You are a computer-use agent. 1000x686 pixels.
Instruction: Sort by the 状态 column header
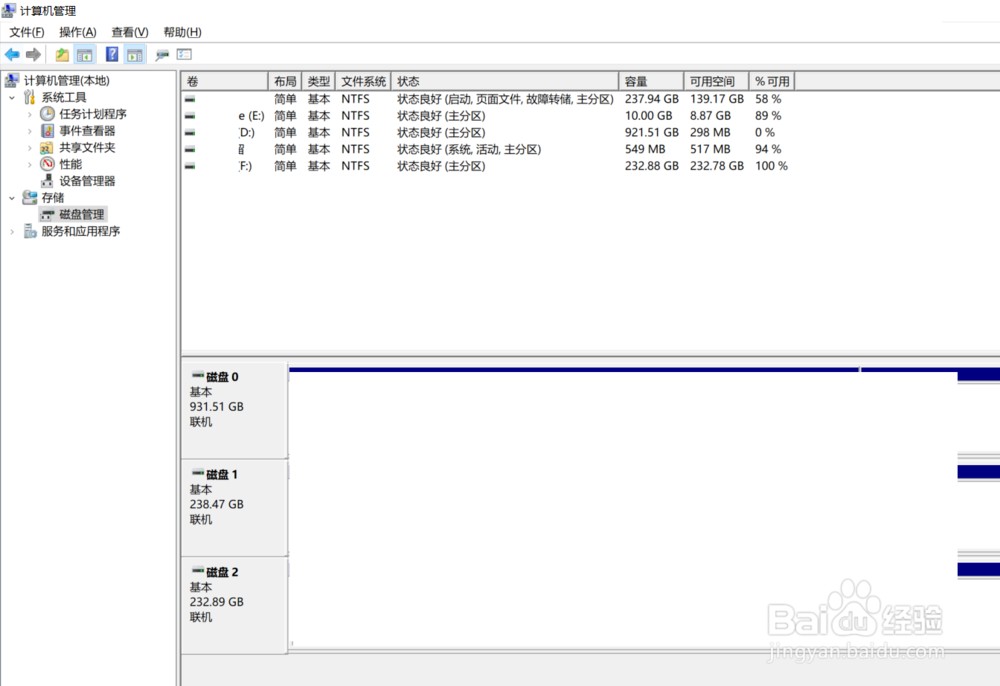point(505,82)
